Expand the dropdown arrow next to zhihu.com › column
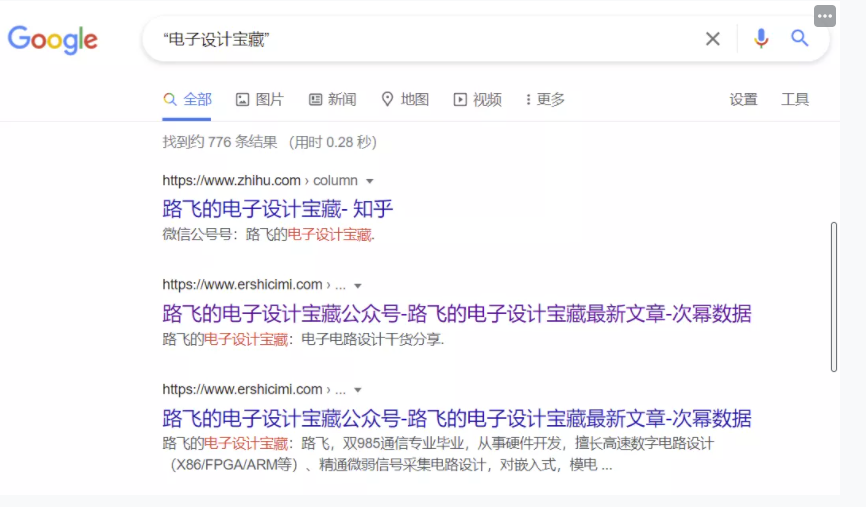This screenshot has width=866, height=507. [370, 181]
